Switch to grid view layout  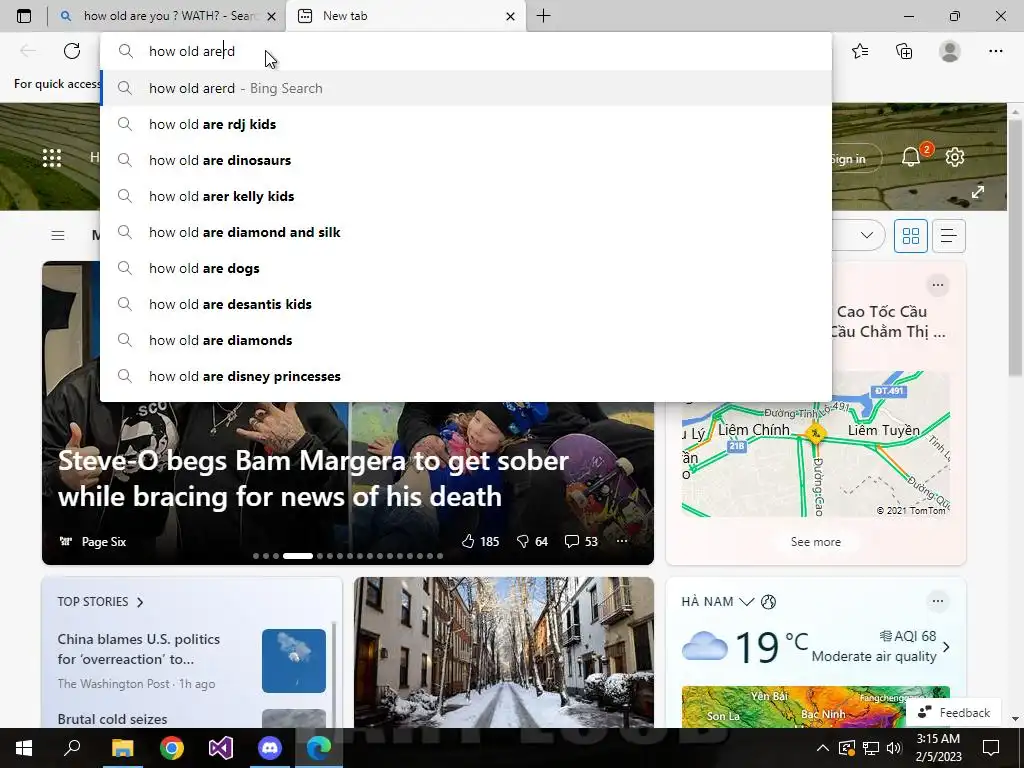tap(910, 235)
